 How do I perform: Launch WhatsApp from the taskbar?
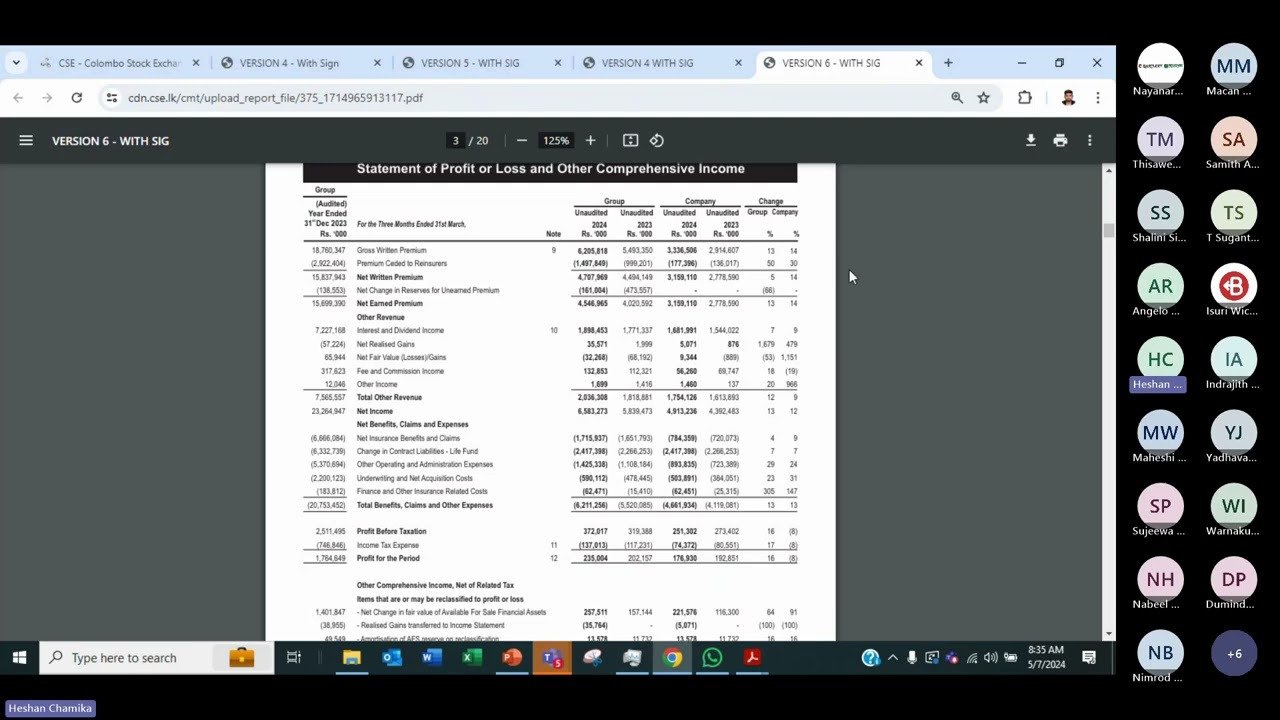(711, 657)
